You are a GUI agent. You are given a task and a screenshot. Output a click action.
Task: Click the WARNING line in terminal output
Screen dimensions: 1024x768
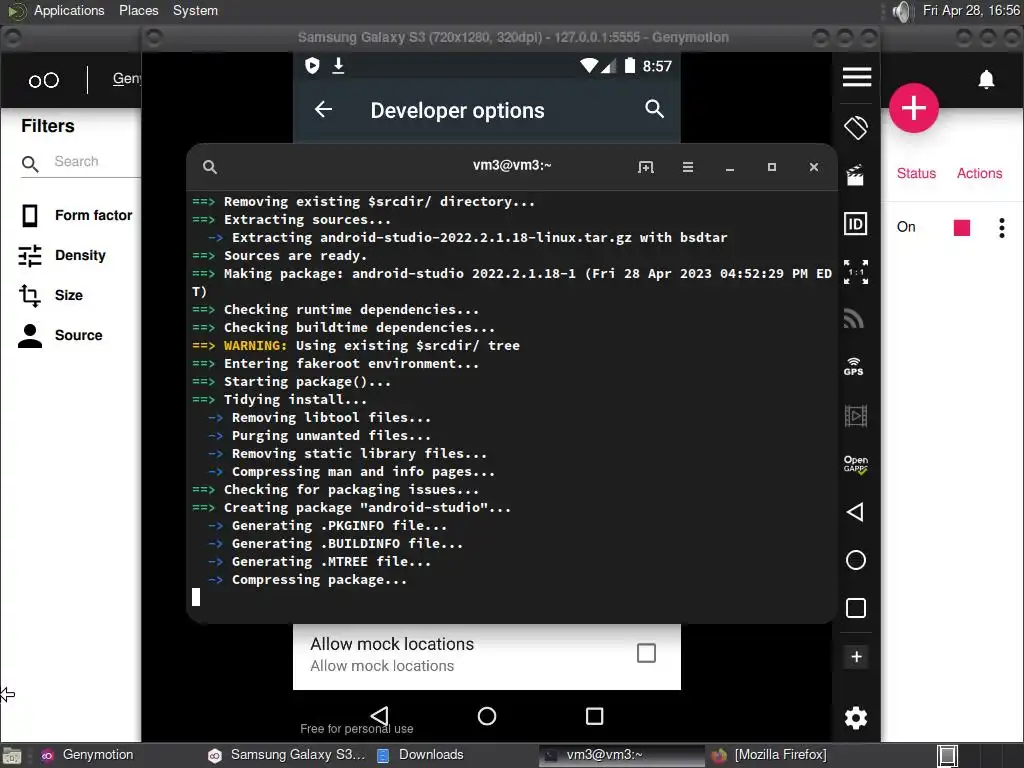click(x=356, y=345)
